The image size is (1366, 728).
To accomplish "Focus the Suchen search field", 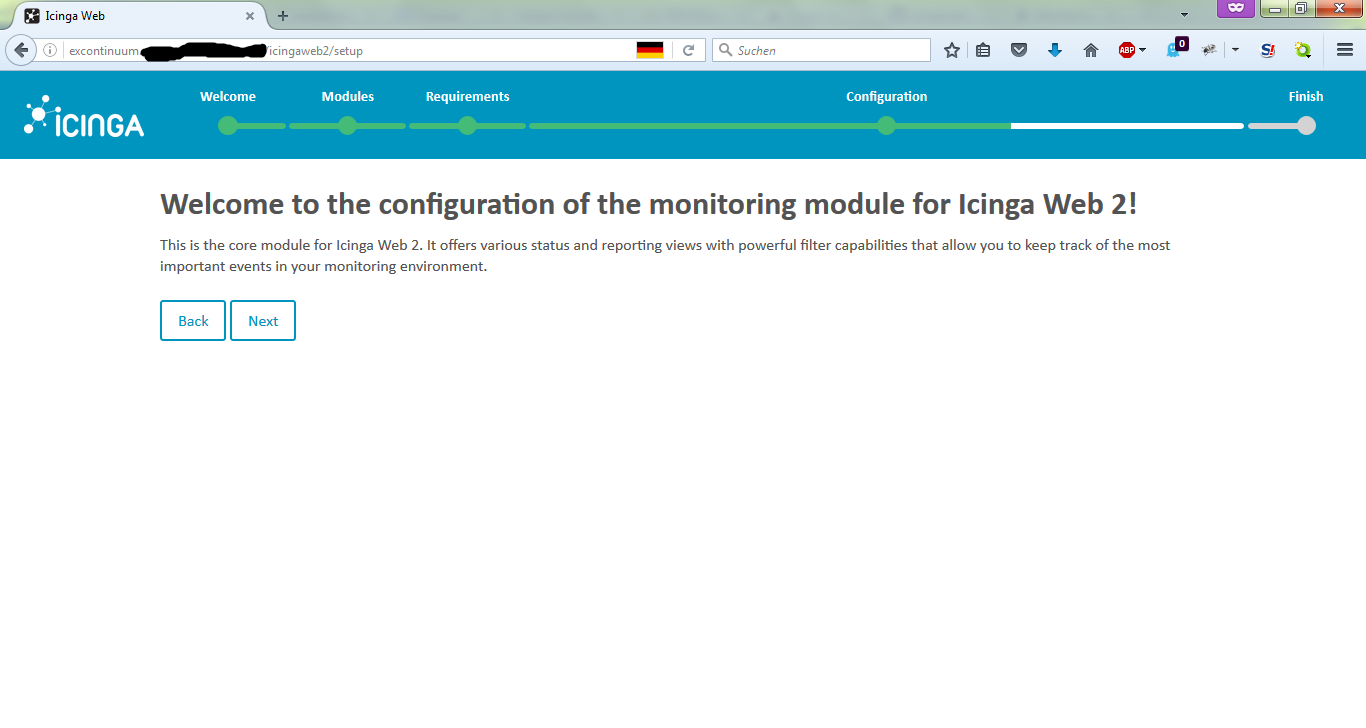I will pyautogui.click(x=821, y=50).
